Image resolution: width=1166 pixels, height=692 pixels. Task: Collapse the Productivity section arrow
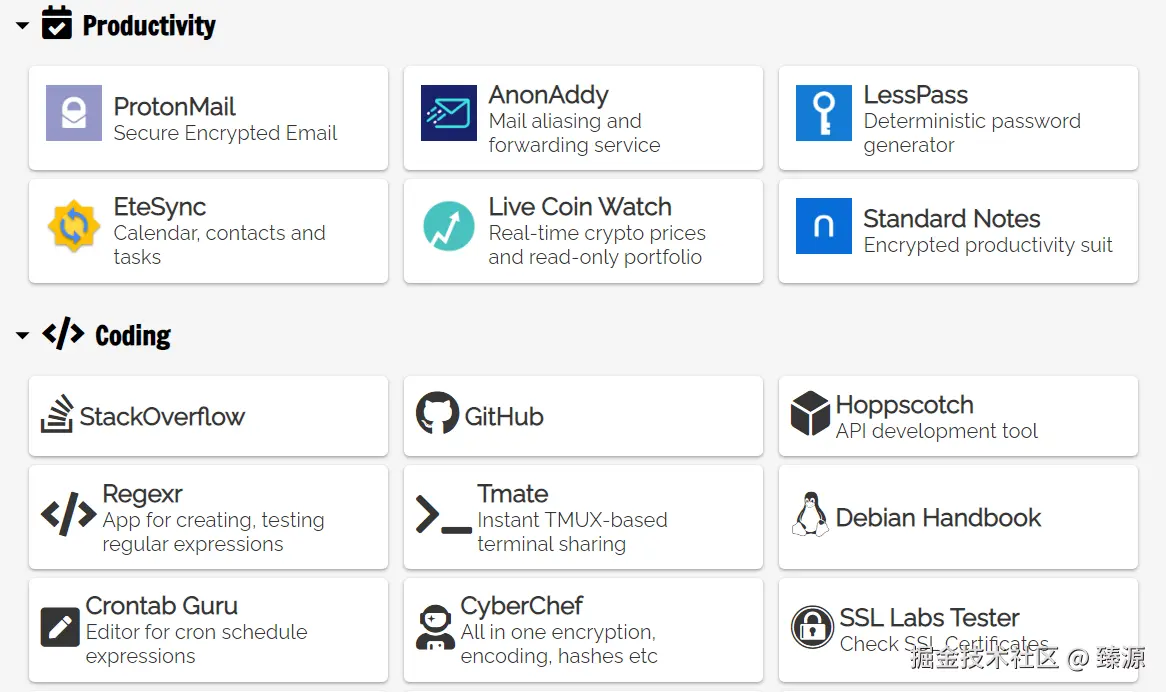[22, 27]
